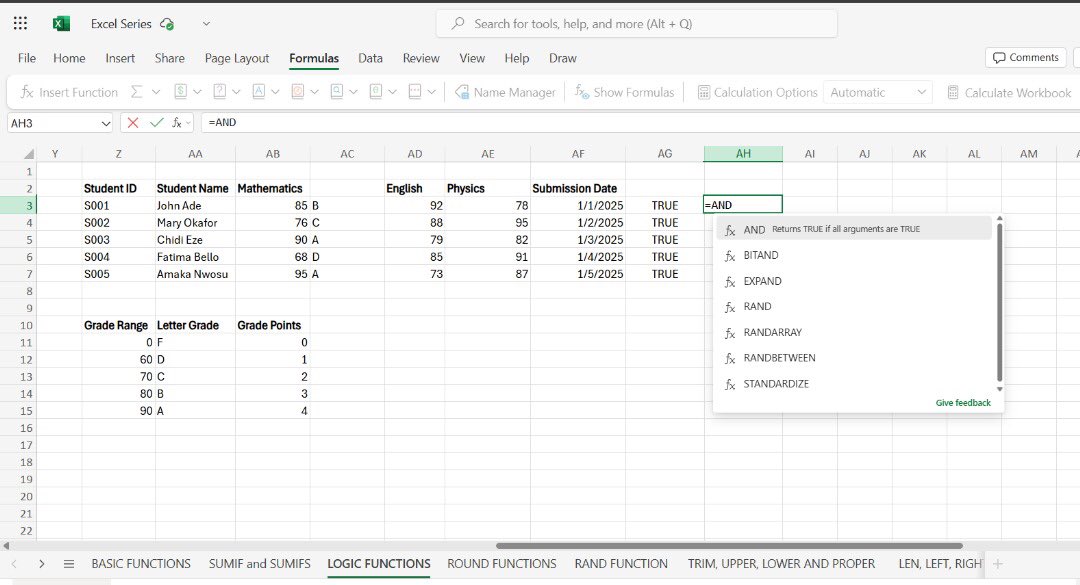Click the Give feedback link
The width and height of the screenshot is (1080, 585).
click(x=963, y=402)
